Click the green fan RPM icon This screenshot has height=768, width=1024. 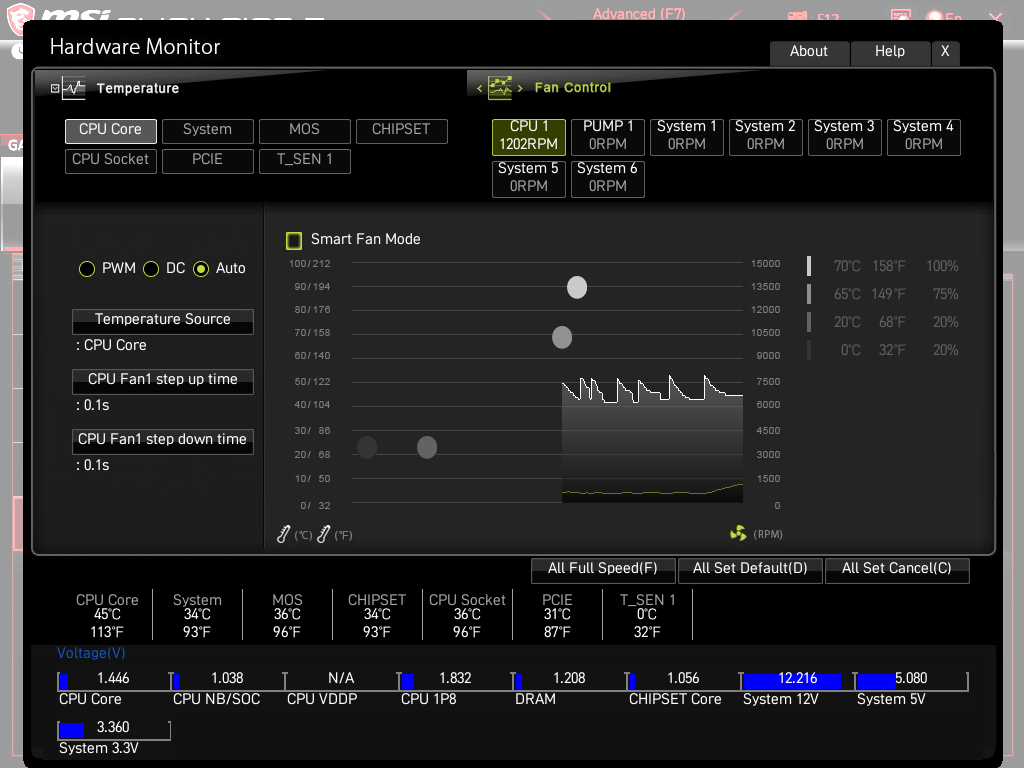738,534
